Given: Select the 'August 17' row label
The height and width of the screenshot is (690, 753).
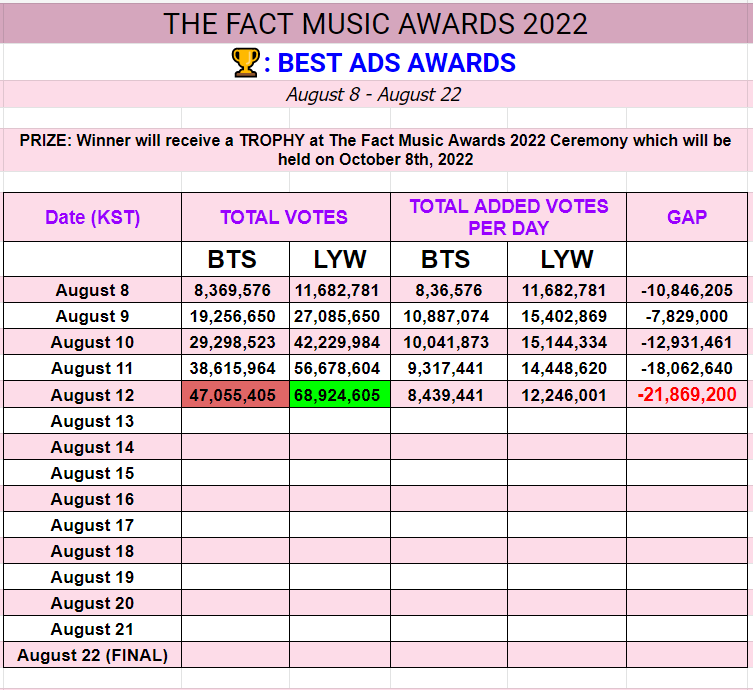Looking at the screenshot, I should click(93, 524).
